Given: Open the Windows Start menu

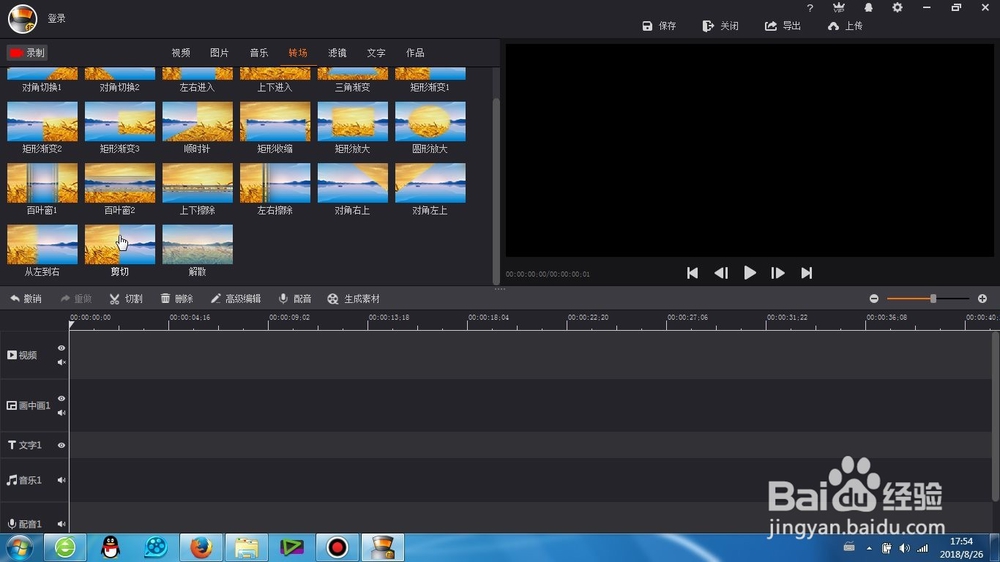Looking at the screenshot, I should pos(20,547).
